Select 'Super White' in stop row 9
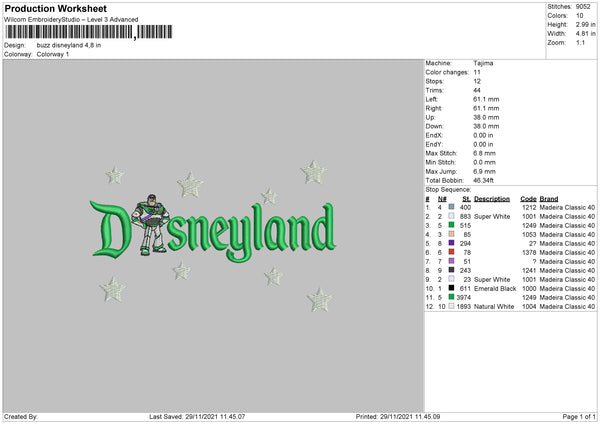This screenshot has width=600, height=424. 492,279
